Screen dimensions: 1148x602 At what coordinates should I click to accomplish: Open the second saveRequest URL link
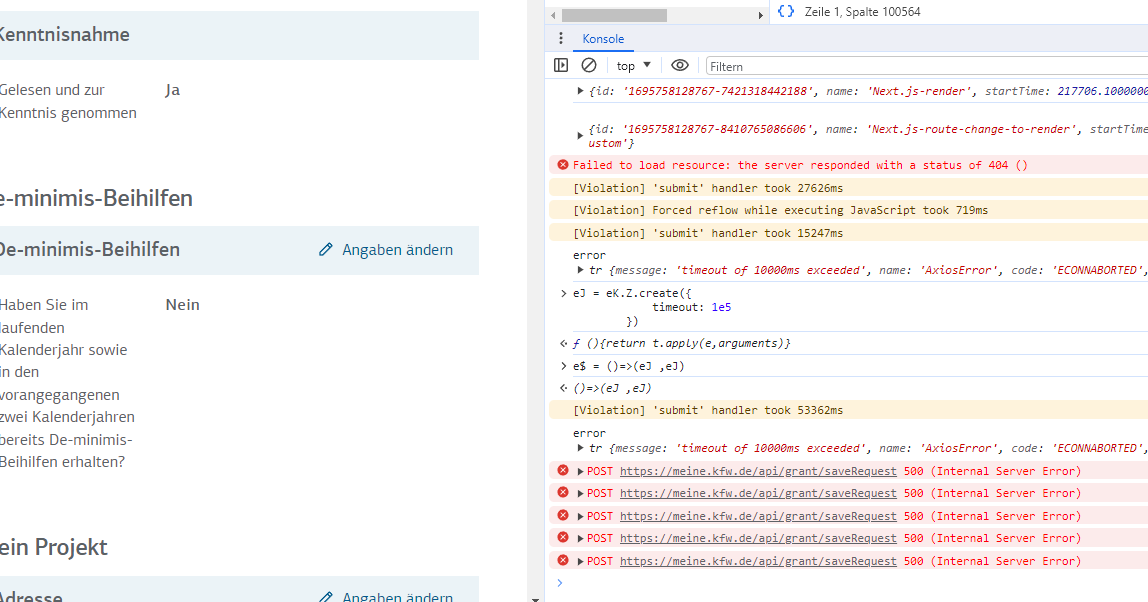pos(758,494)
